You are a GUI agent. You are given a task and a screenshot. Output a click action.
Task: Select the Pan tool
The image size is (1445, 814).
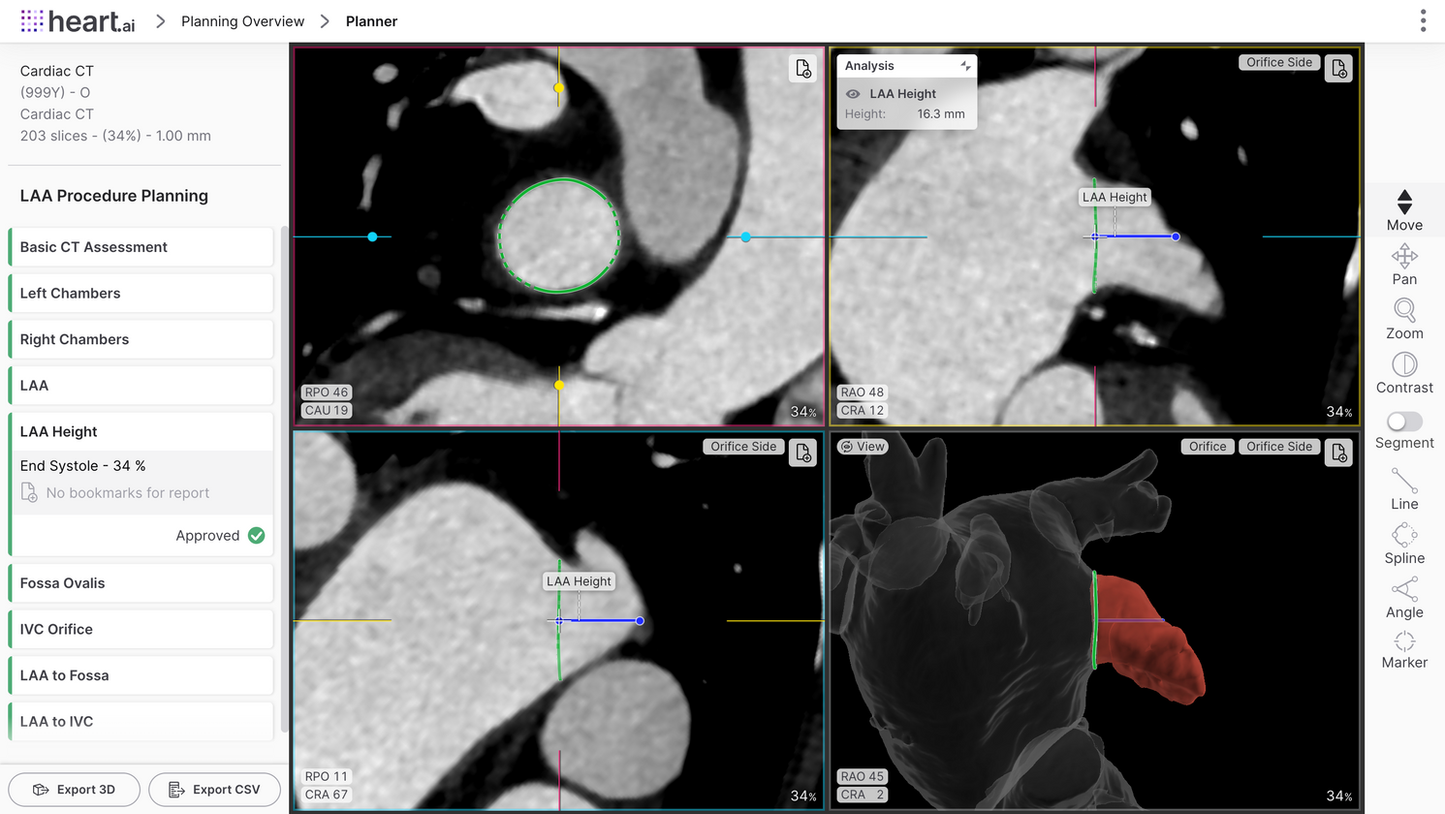click(x=1404, y=265)
